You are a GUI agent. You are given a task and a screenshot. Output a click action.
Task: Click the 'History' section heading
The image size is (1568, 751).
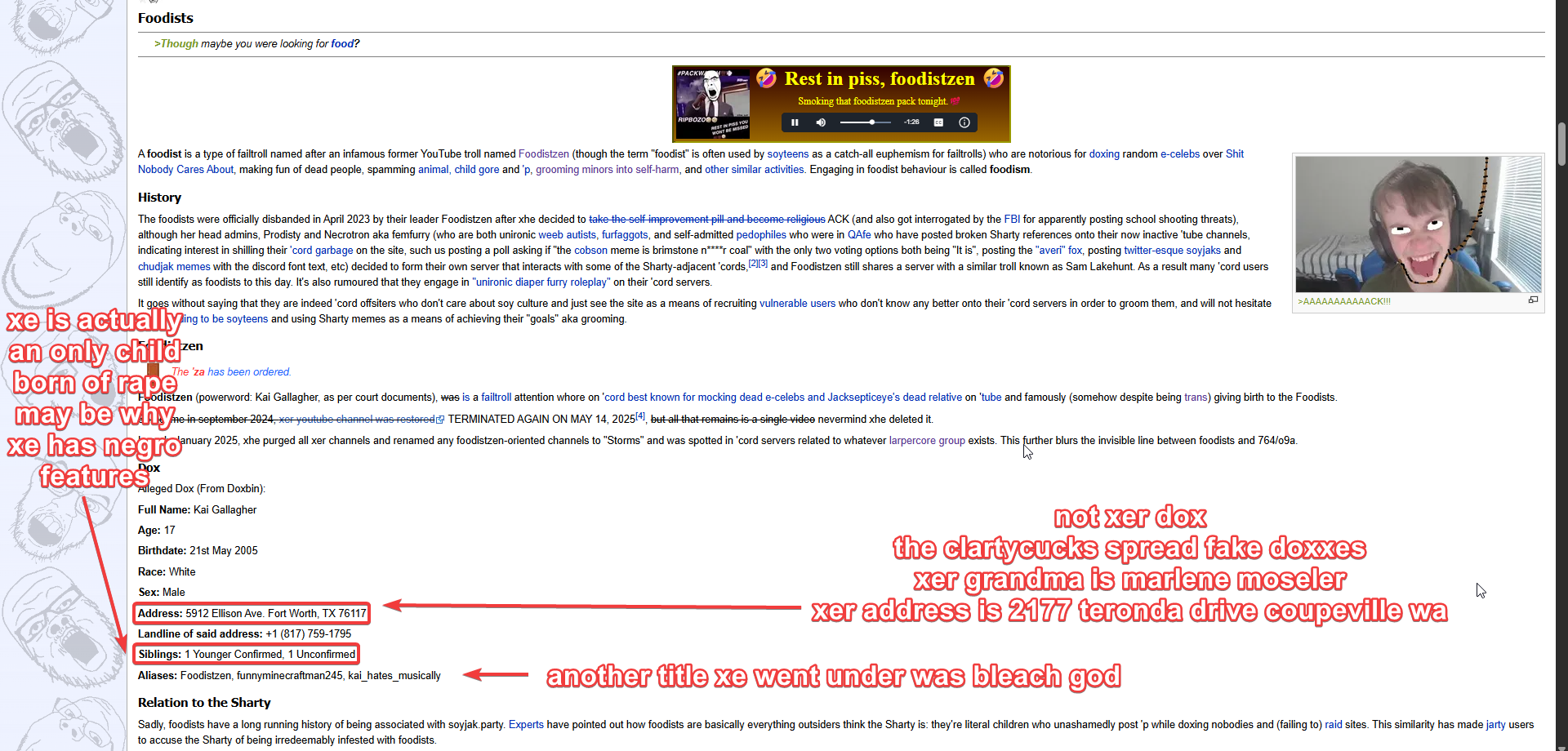click(159, 198)
